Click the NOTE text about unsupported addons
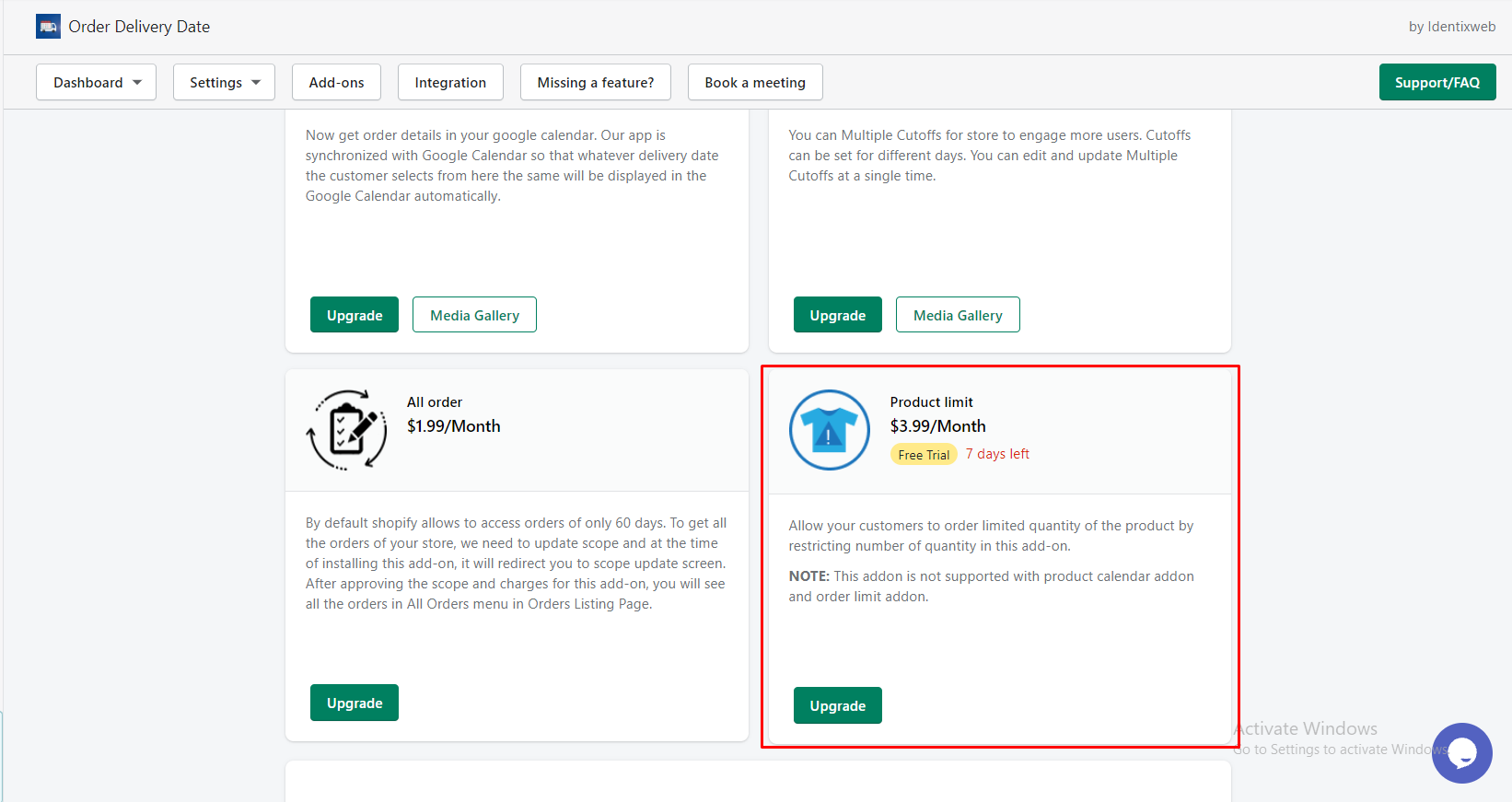This screenshot has height=802, width=1512. tap(991, 587)
